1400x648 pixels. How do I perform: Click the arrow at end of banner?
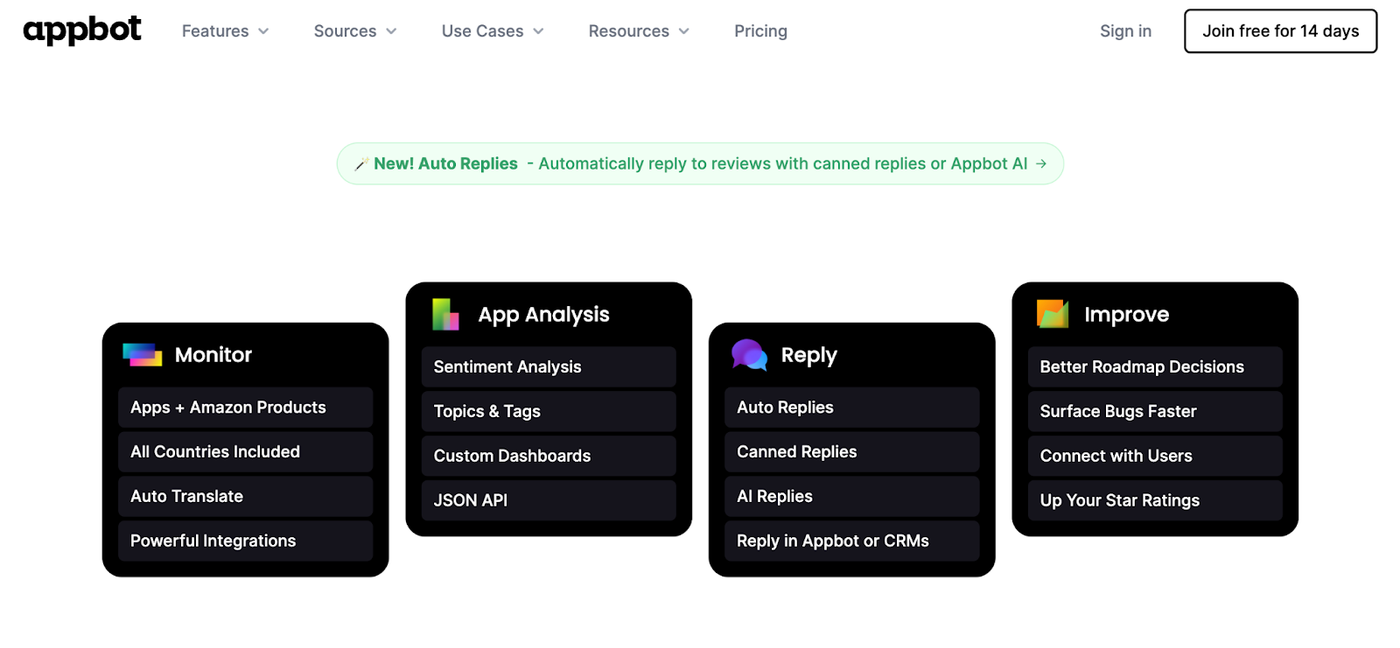(1041, 163)
